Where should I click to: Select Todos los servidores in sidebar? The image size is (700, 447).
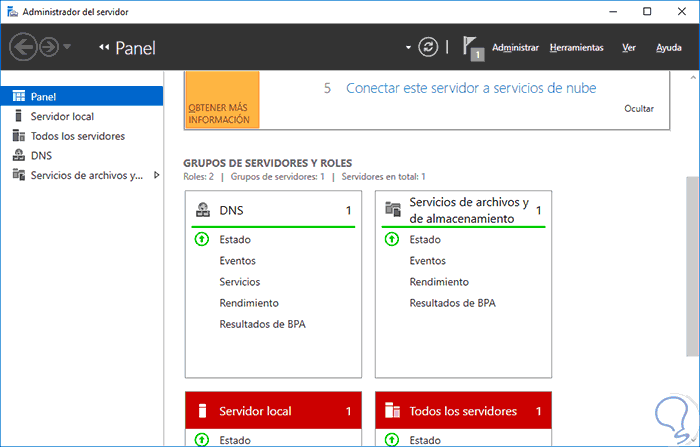point(77,136)
